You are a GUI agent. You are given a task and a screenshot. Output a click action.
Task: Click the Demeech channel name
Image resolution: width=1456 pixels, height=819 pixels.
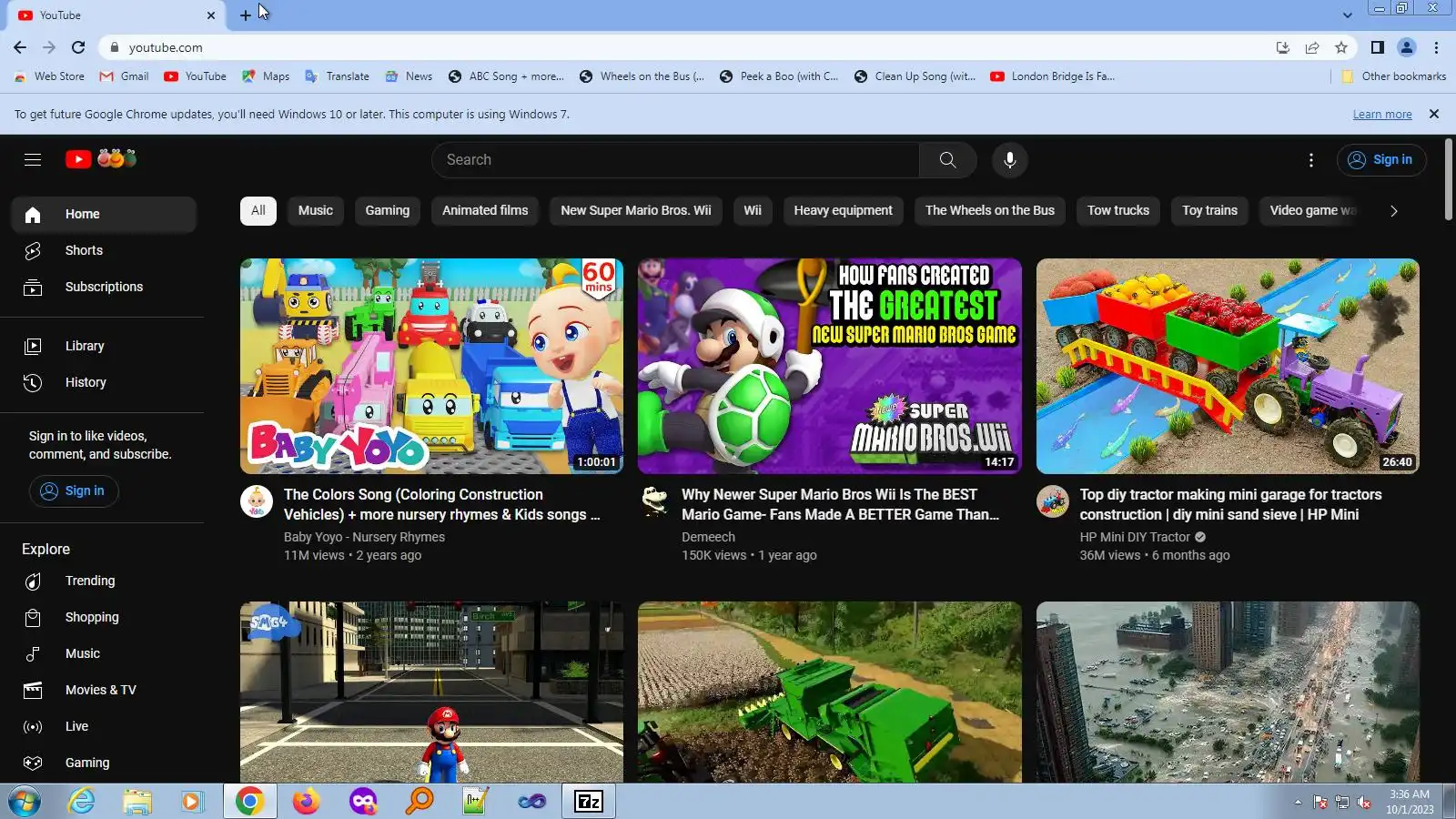pyautogui.click(x=708, y=538)
